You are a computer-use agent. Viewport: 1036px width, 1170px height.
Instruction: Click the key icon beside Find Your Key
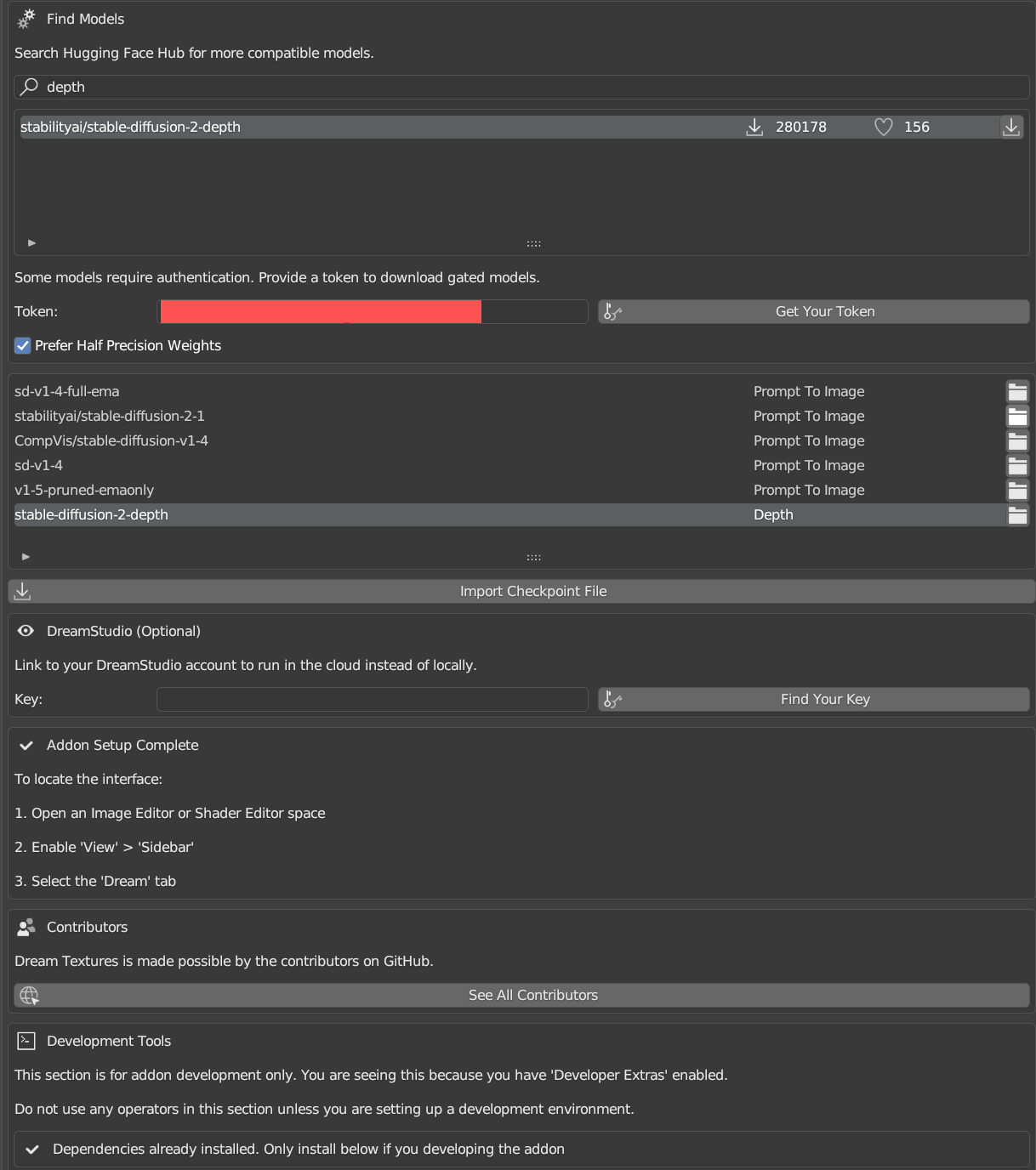click(x=612, y=699)
